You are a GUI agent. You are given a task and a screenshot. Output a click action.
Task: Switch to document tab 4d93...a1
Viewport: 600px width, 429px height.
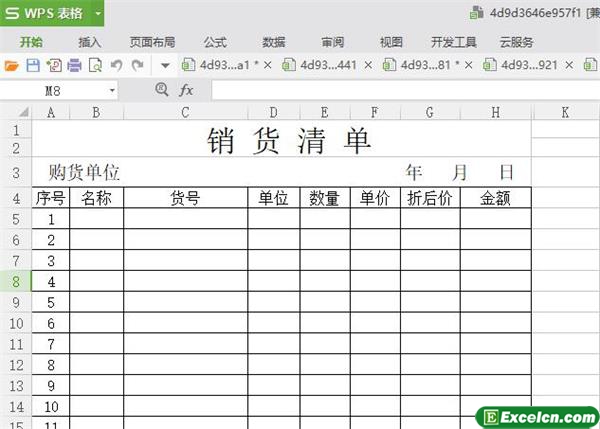tap(225, 65)
